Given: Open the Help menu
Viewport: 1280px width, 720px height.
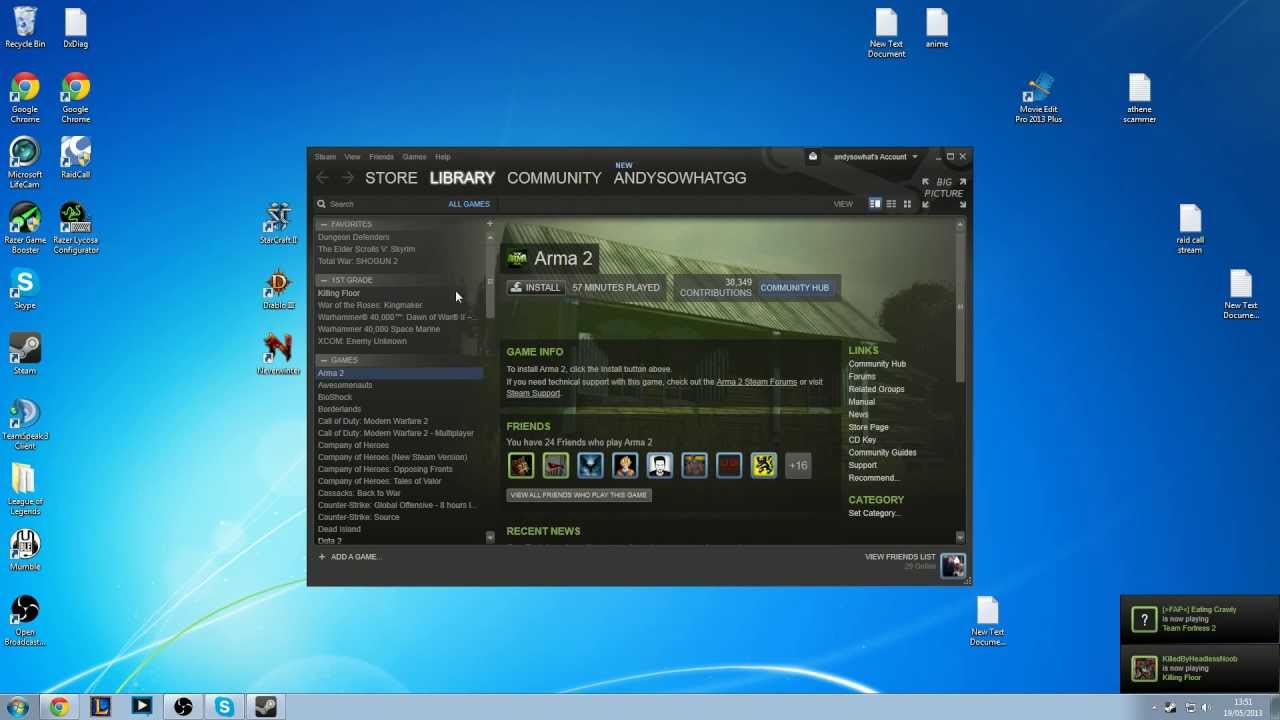Looking at the screenshot, I should pyautogui.click(x=442, y=157).
